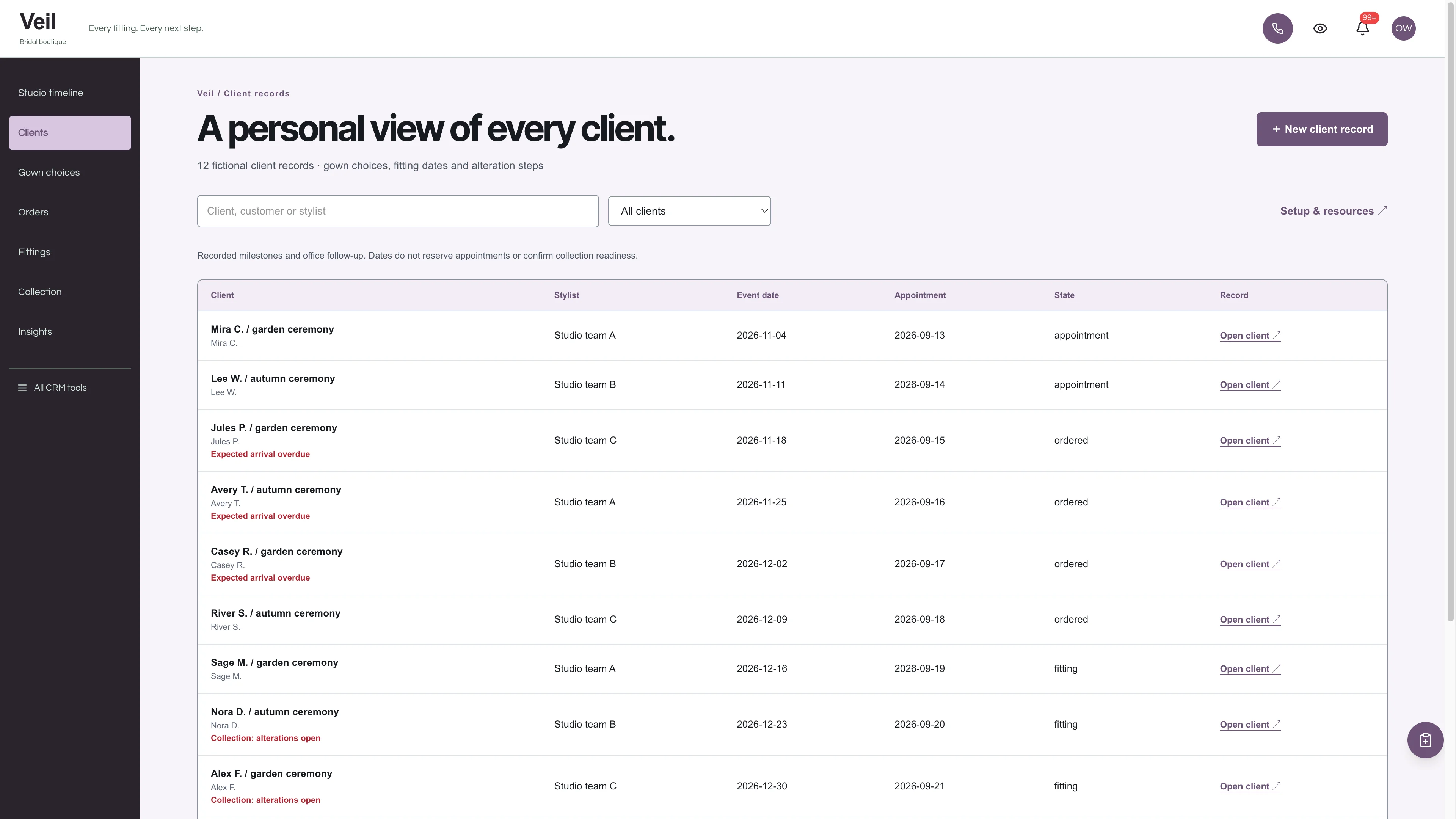Focus the client, customer or stylist search field
1456x819 pixels.
pyautogui.click(x=397, y=212)
